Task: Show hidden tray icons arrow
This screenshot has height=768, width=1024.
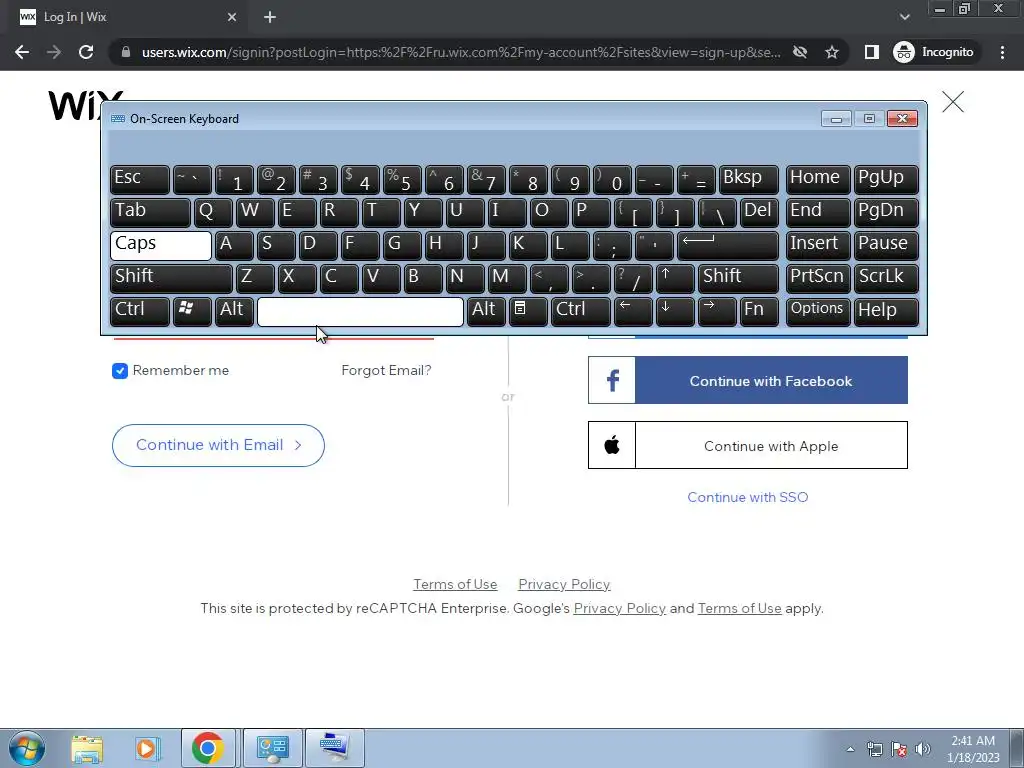Action: pos(850,749)
